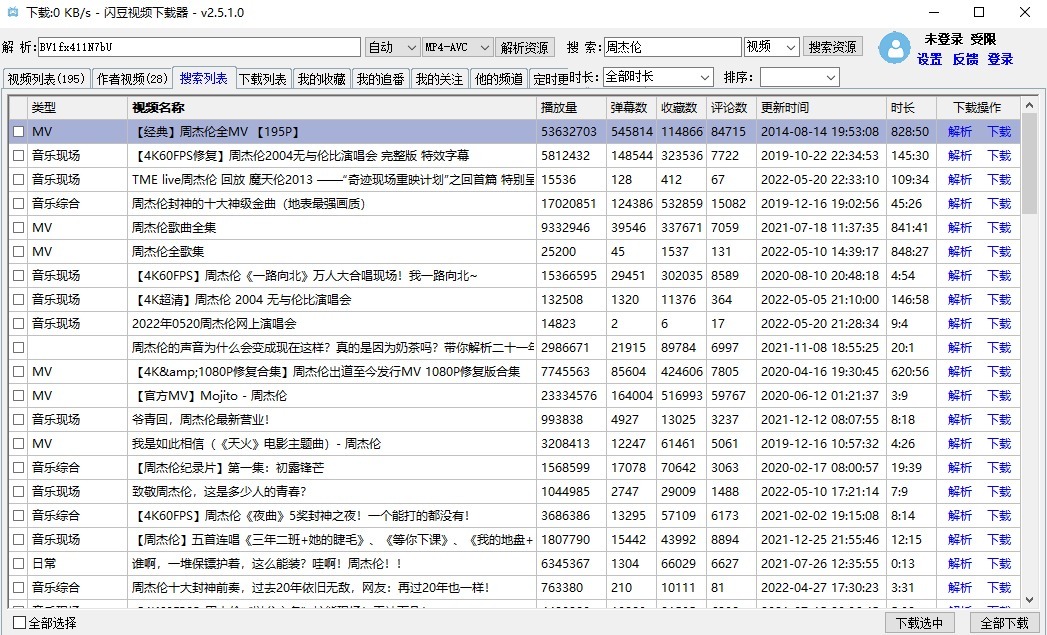This screenshot has width=1047, height=635.
Task: Check the box for 【经典】周杰伦全MV row
Action: pos(18,132)
